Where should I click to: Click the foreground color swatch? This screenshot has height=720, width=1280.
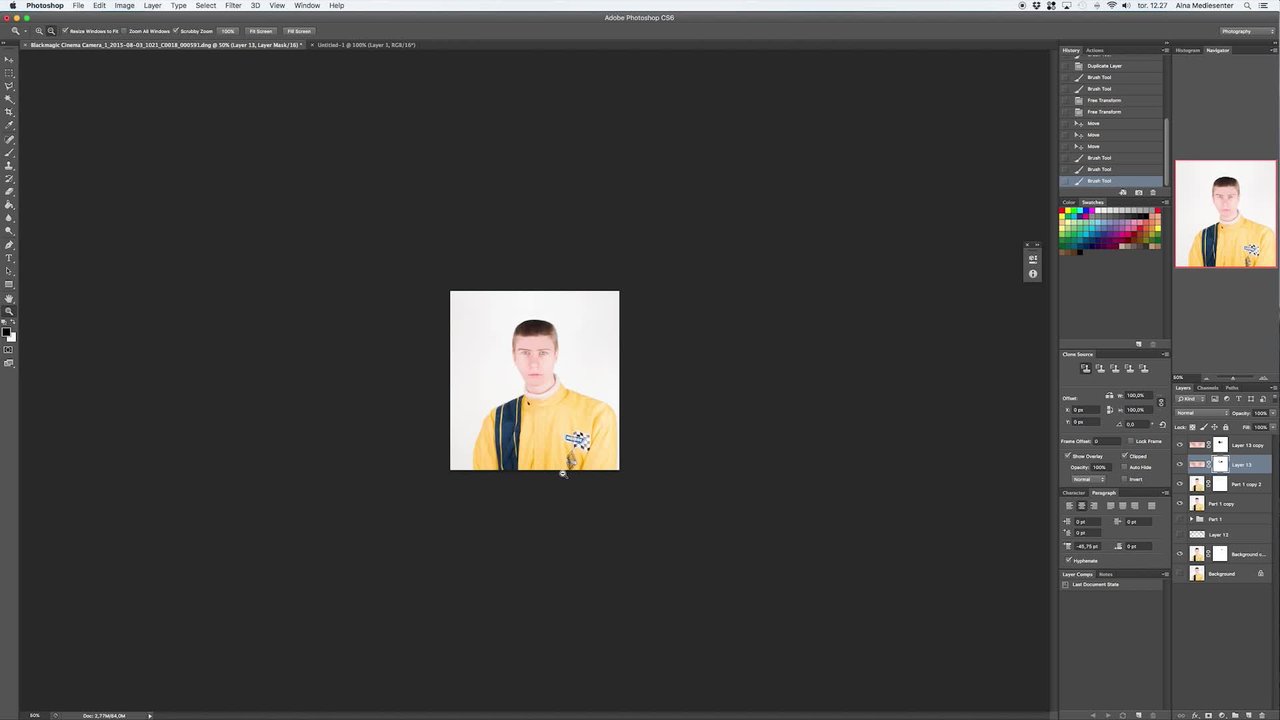6,332
